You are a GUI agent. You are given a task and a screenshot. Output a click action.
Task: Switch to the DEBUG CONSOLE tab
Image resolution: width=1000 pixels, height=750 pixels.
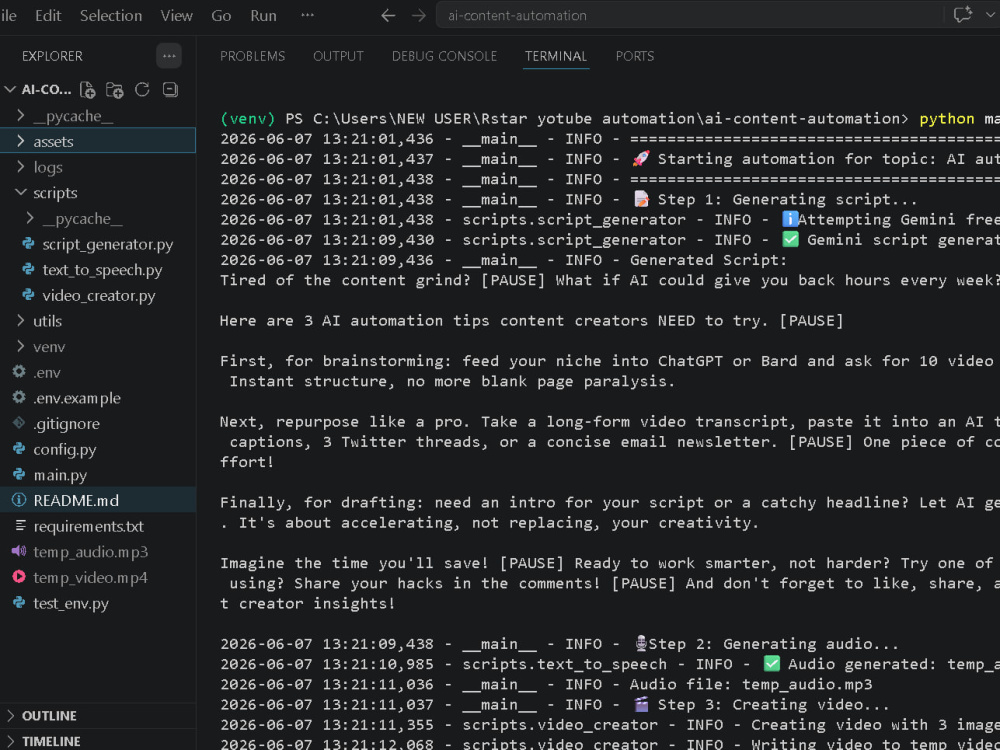445,56
